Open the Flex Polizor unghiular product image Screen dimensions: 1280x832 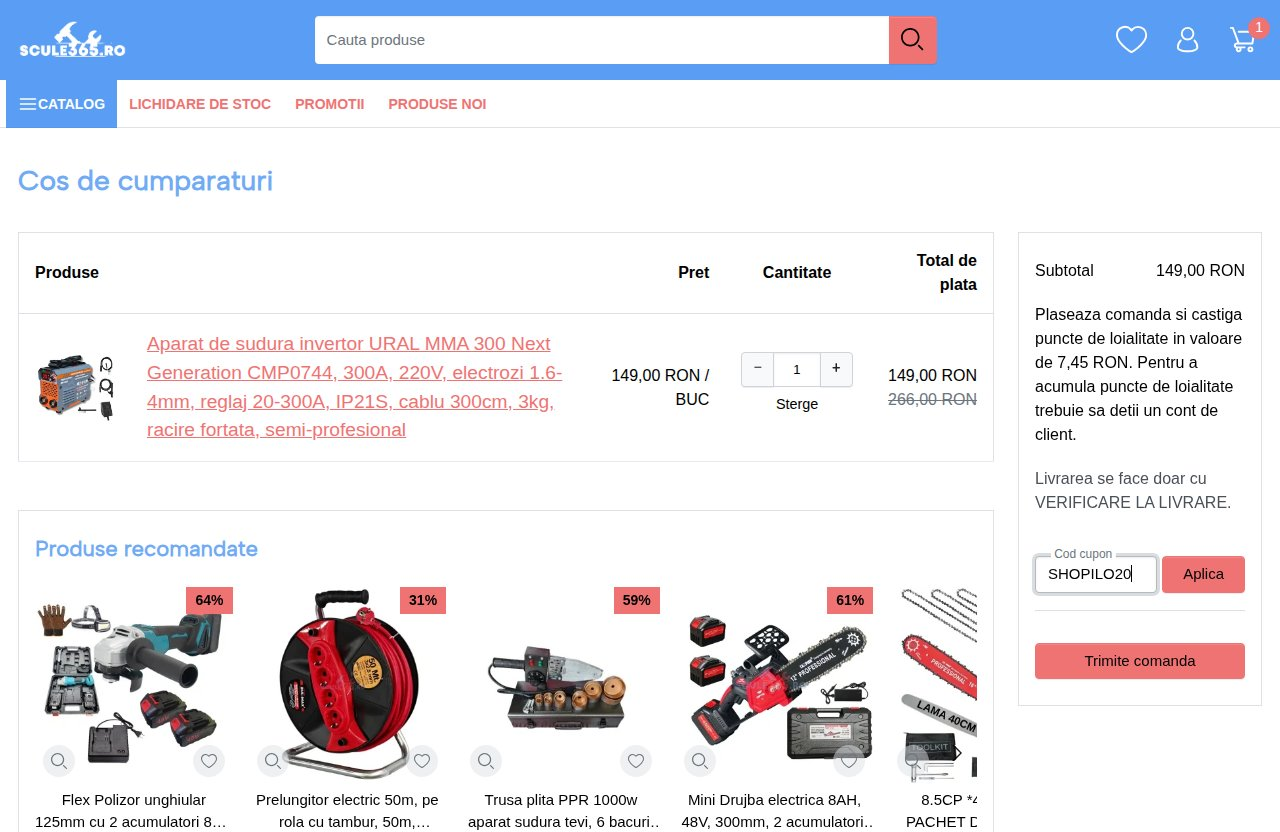[x=134, y=684]
